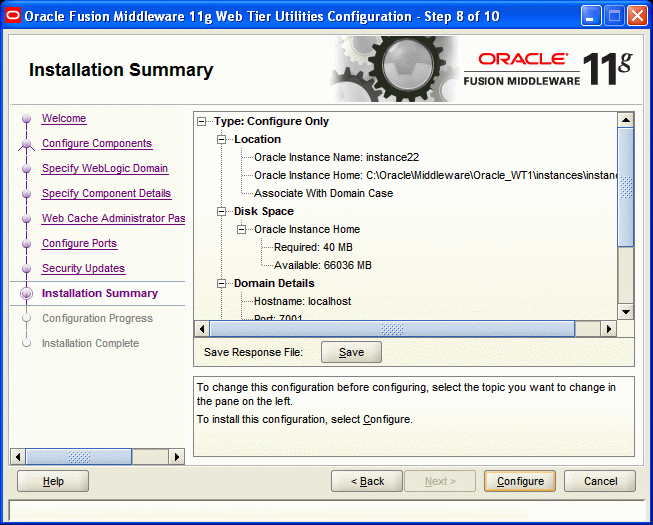Collapse the Oracle Instance Home subnode

click(242, 229)
